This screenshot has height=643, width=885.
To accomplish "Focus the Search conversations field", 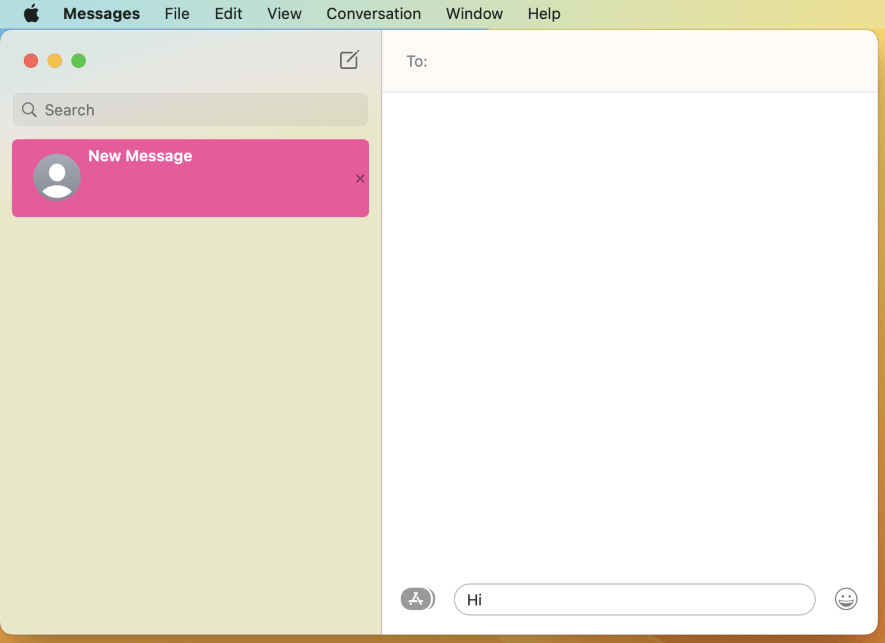I will click(x=190, y=110).
